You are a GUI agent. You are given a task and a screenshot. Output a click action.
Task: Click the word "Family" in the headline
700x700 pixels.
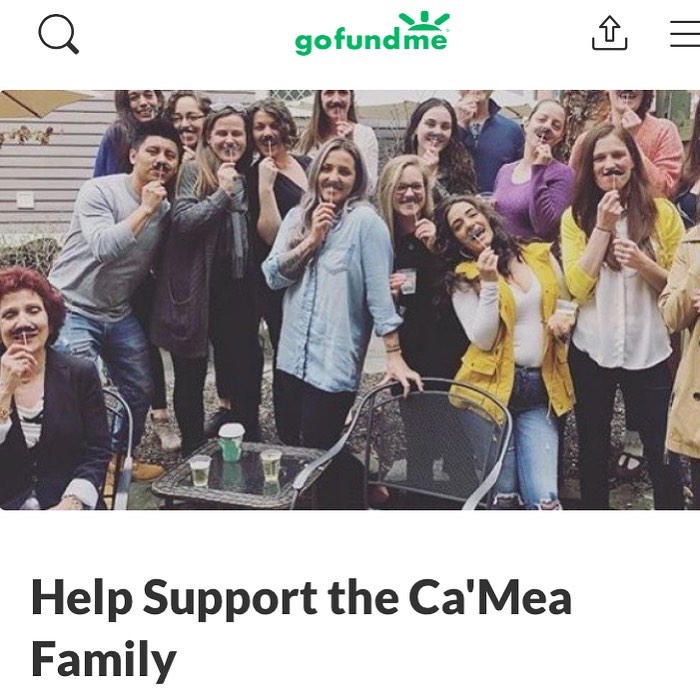click(104, 660)
